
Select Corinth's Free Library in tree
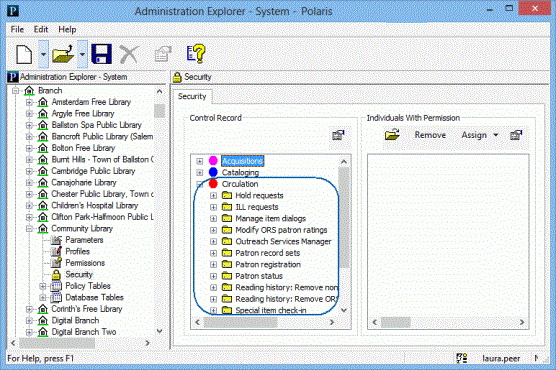(x=87, y=309)
